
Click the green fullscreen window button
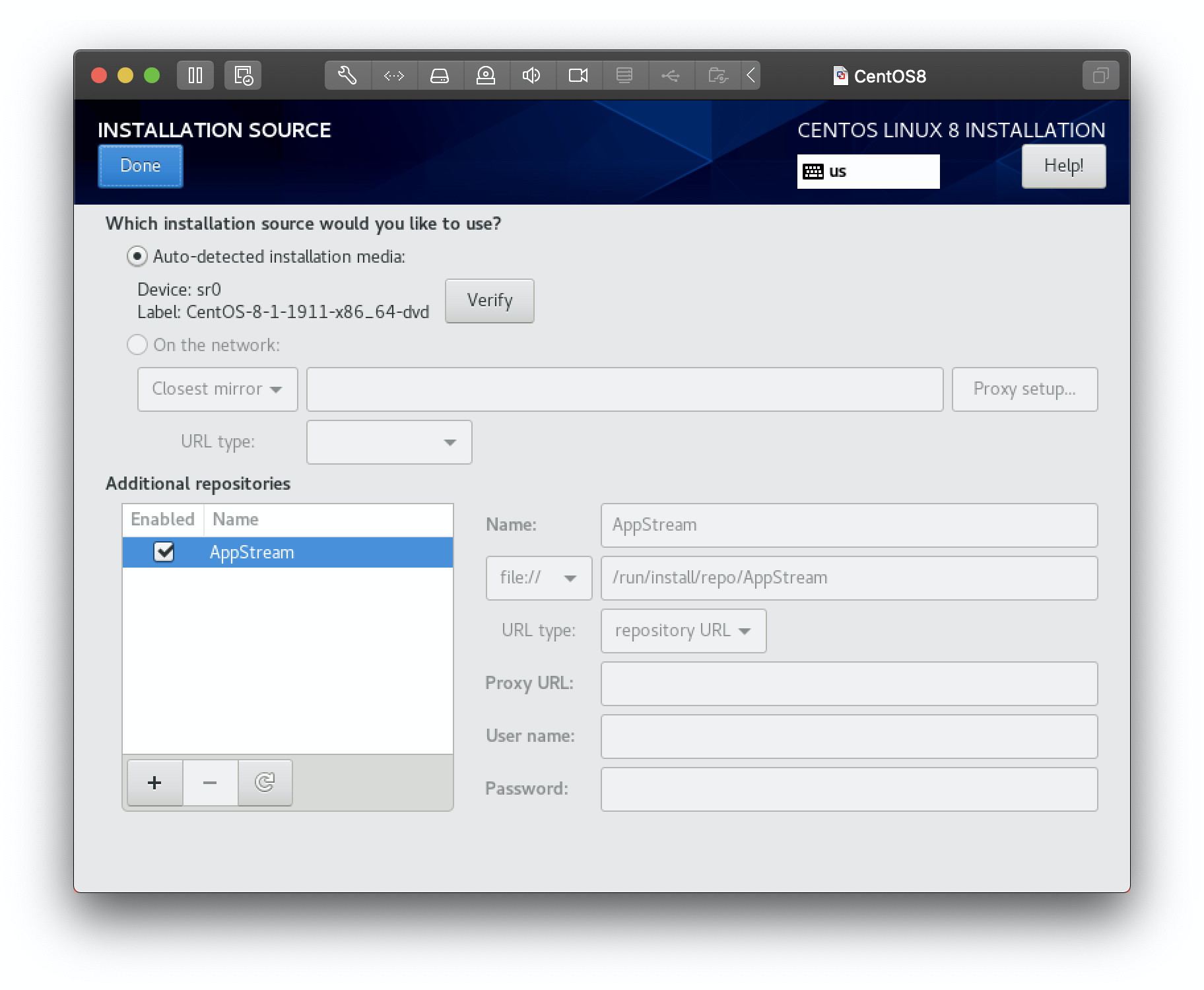point(152,75)
